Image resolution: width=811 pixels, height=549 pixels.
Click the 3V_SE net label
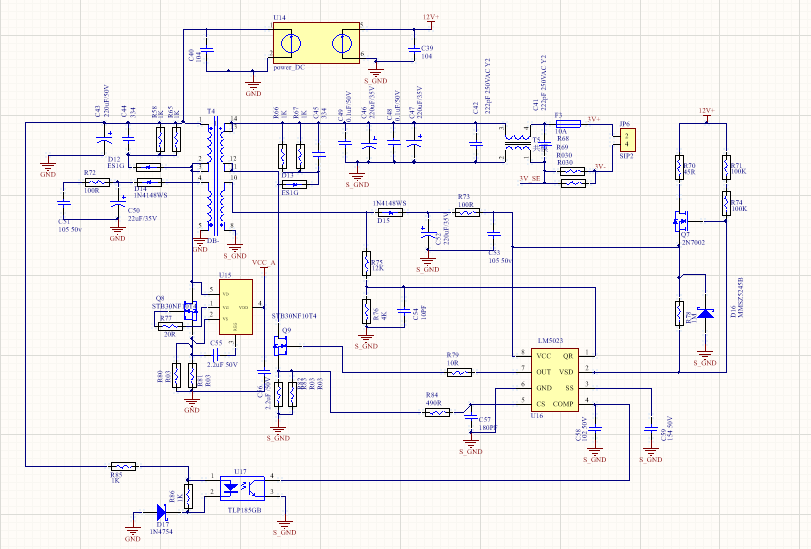[x=530, y=179]
